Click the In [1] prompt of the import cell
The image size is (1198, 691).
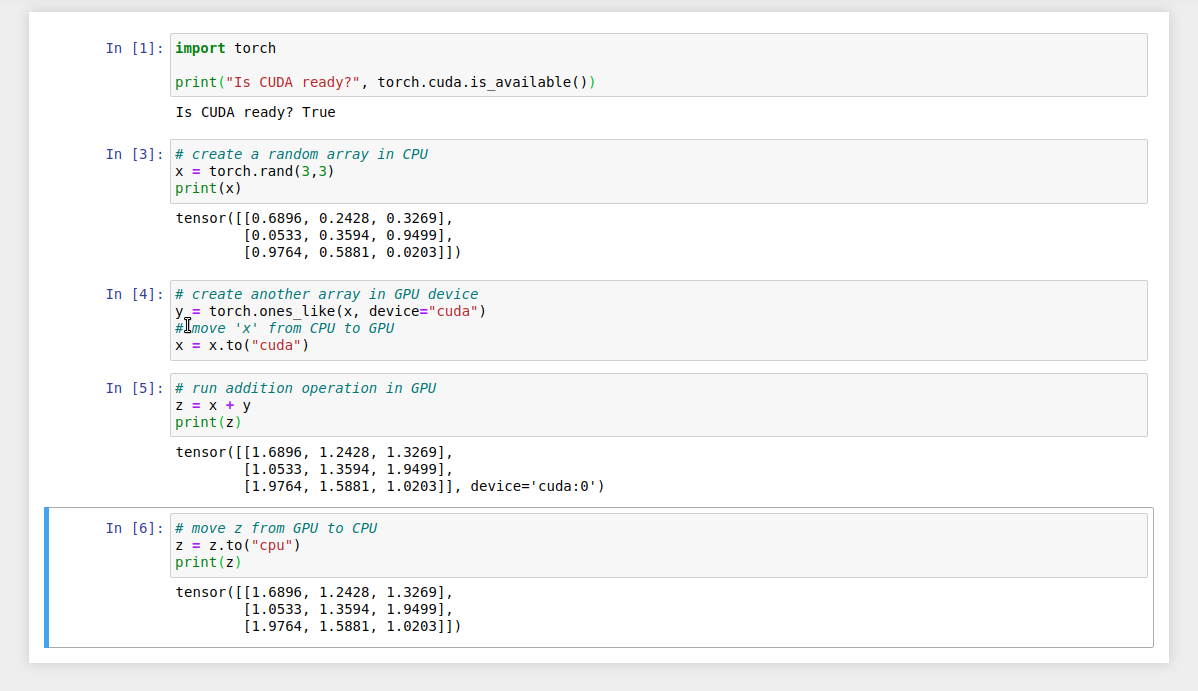(x=133, y=47)
